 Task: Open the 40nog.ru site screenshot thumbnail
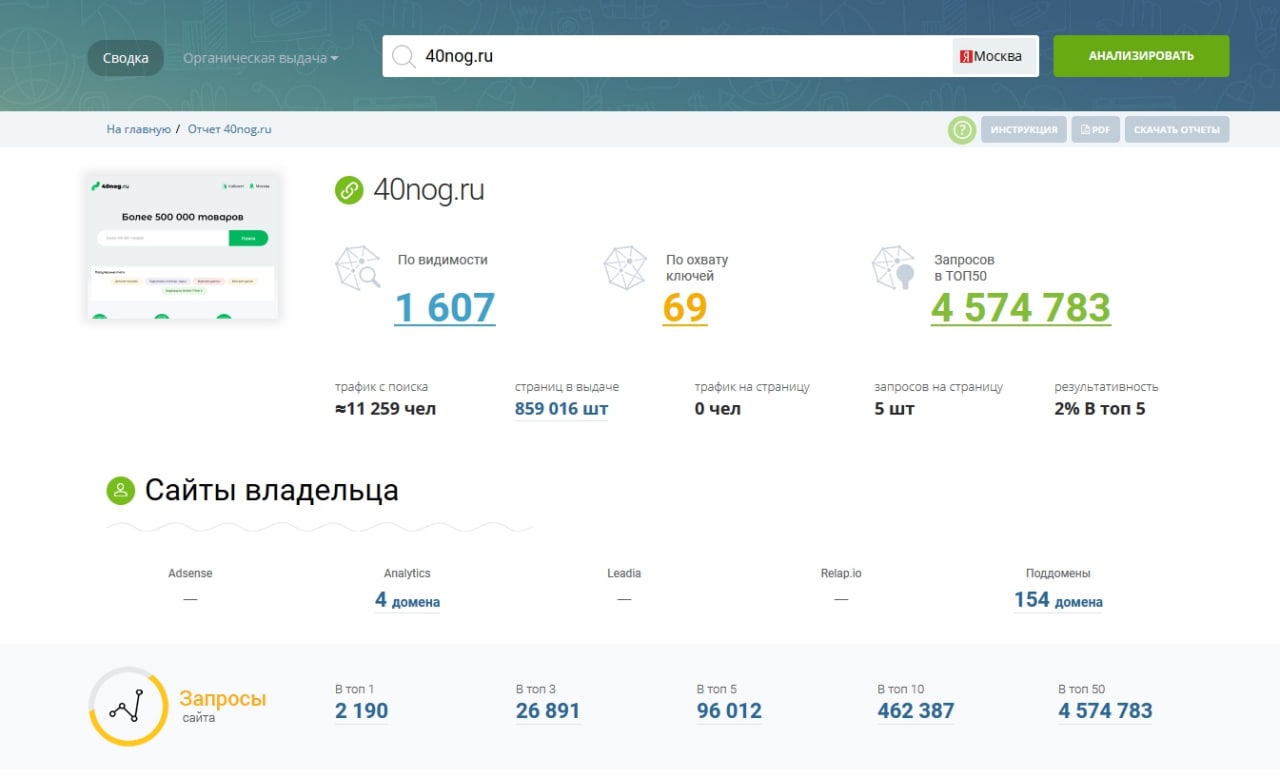tap(183, 246)
